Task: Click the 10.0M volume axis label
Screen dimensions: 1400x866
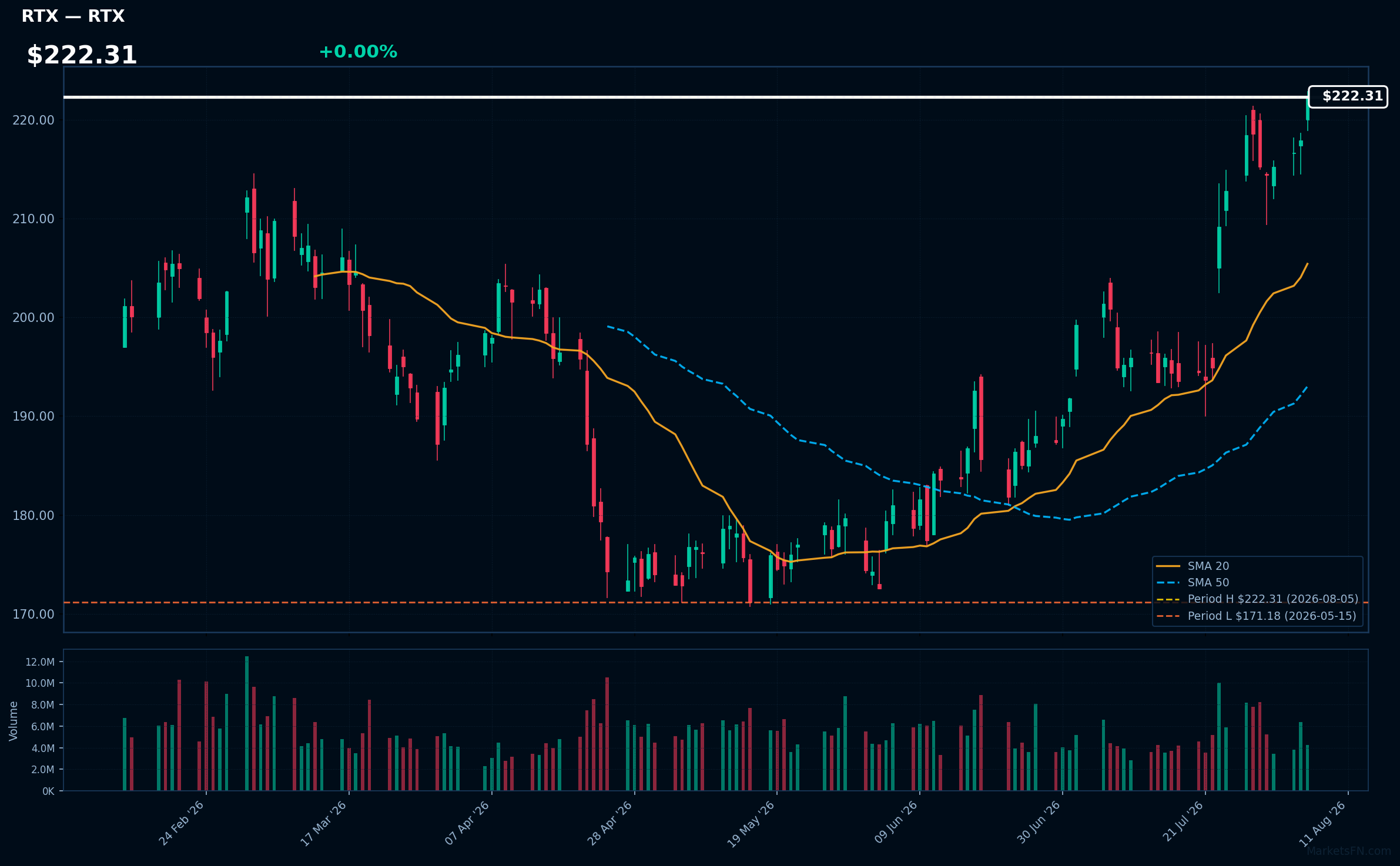Action: tap(40, 683)
